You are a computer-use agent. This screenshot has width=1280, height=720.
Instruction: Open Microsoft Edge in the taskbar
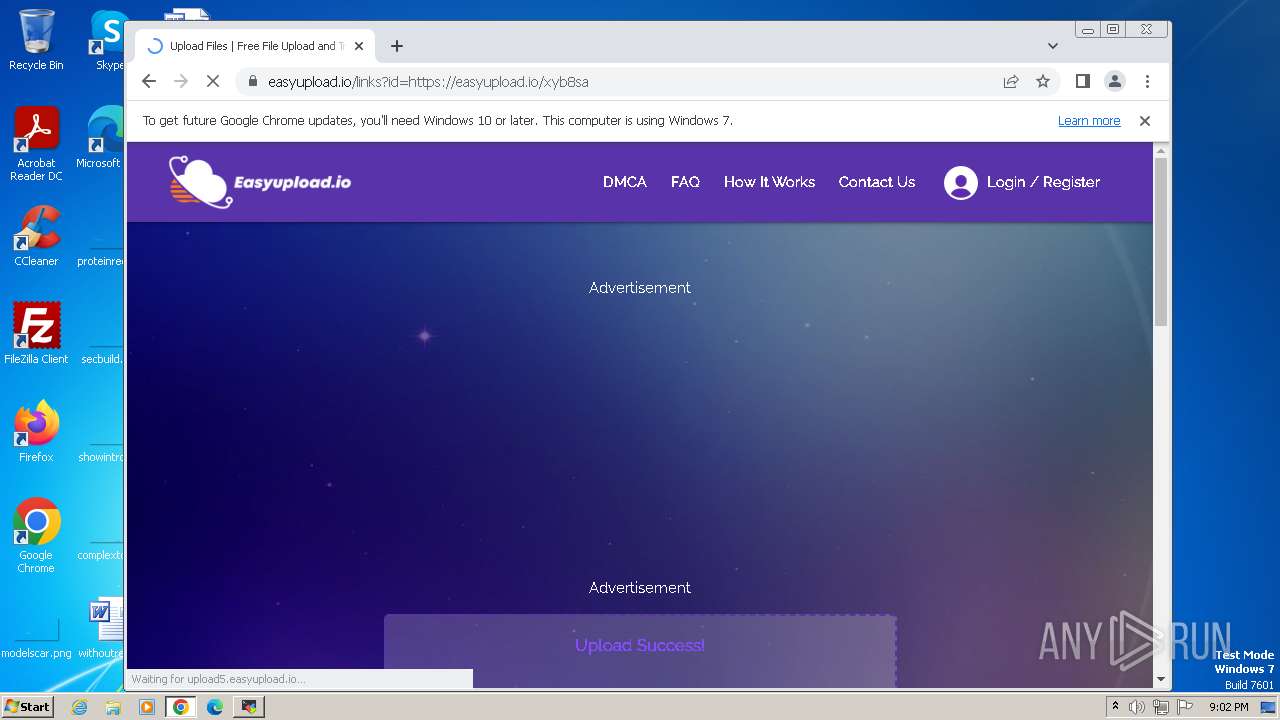pyautogui.click(x=215, y=707)
